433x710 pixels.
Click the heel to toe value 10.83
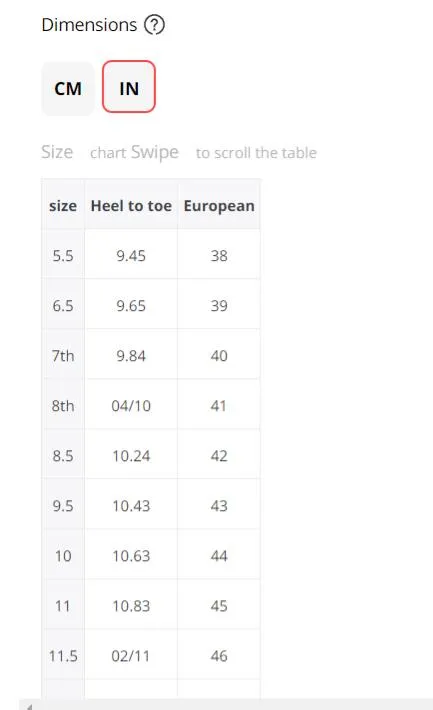click(131, 606)
